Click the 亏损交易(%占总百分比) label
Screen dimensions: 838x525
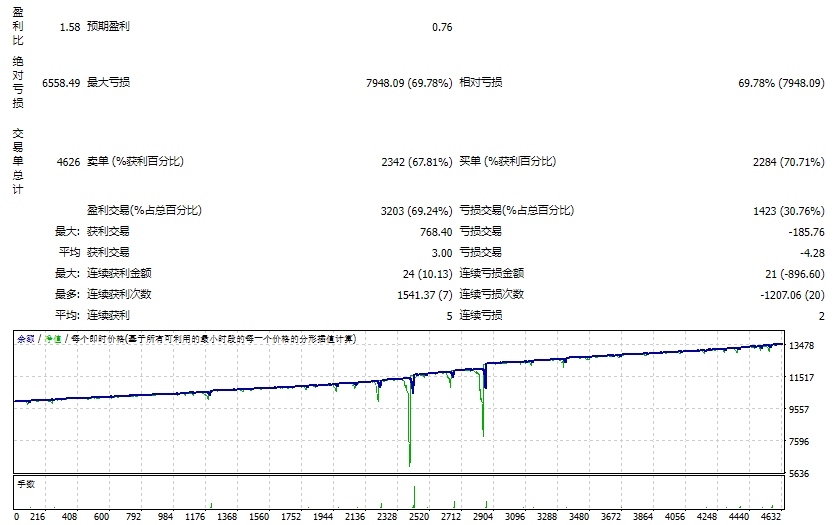tap(517, 211)
